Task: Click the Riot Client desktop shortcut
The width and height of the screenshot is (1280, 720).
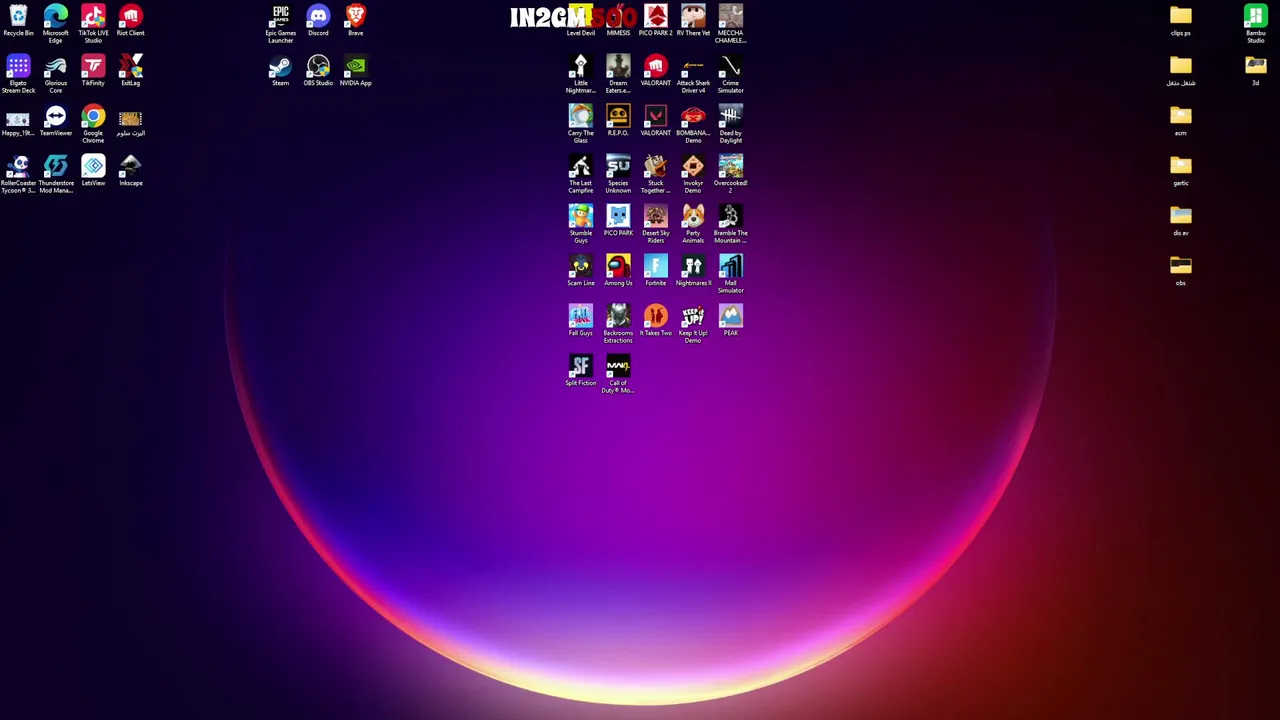Action: pos(131,16)
